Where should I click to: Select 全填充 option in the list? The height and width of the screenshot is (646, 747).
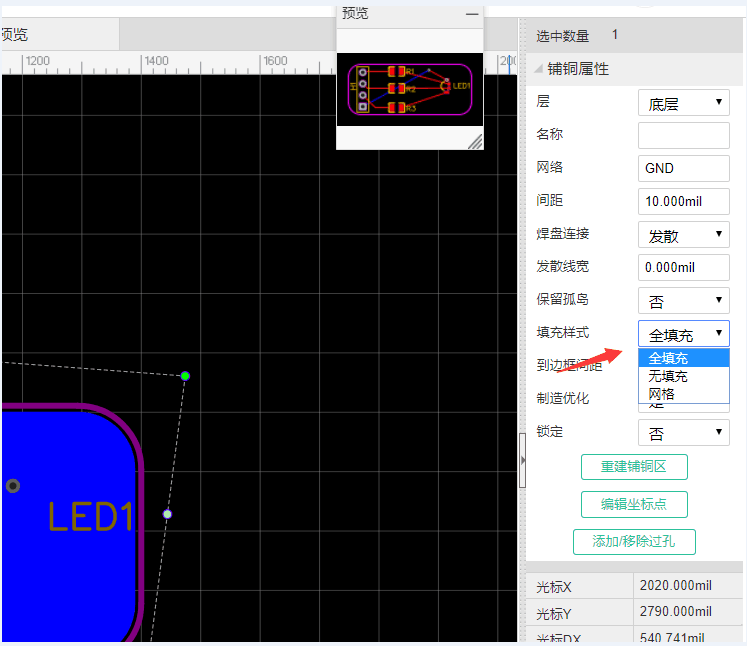tap(668, 358)
